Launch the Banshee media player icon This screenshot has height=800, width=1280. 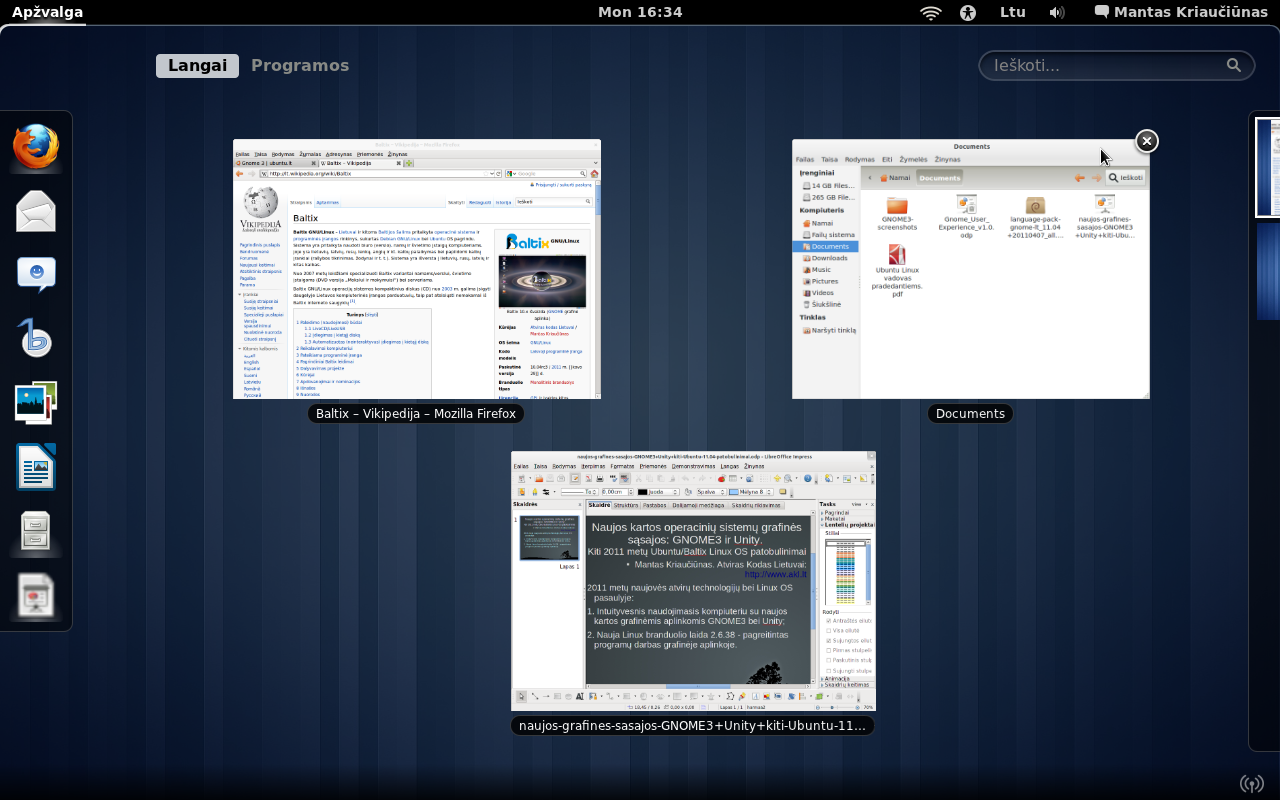(x=36, y=339)
